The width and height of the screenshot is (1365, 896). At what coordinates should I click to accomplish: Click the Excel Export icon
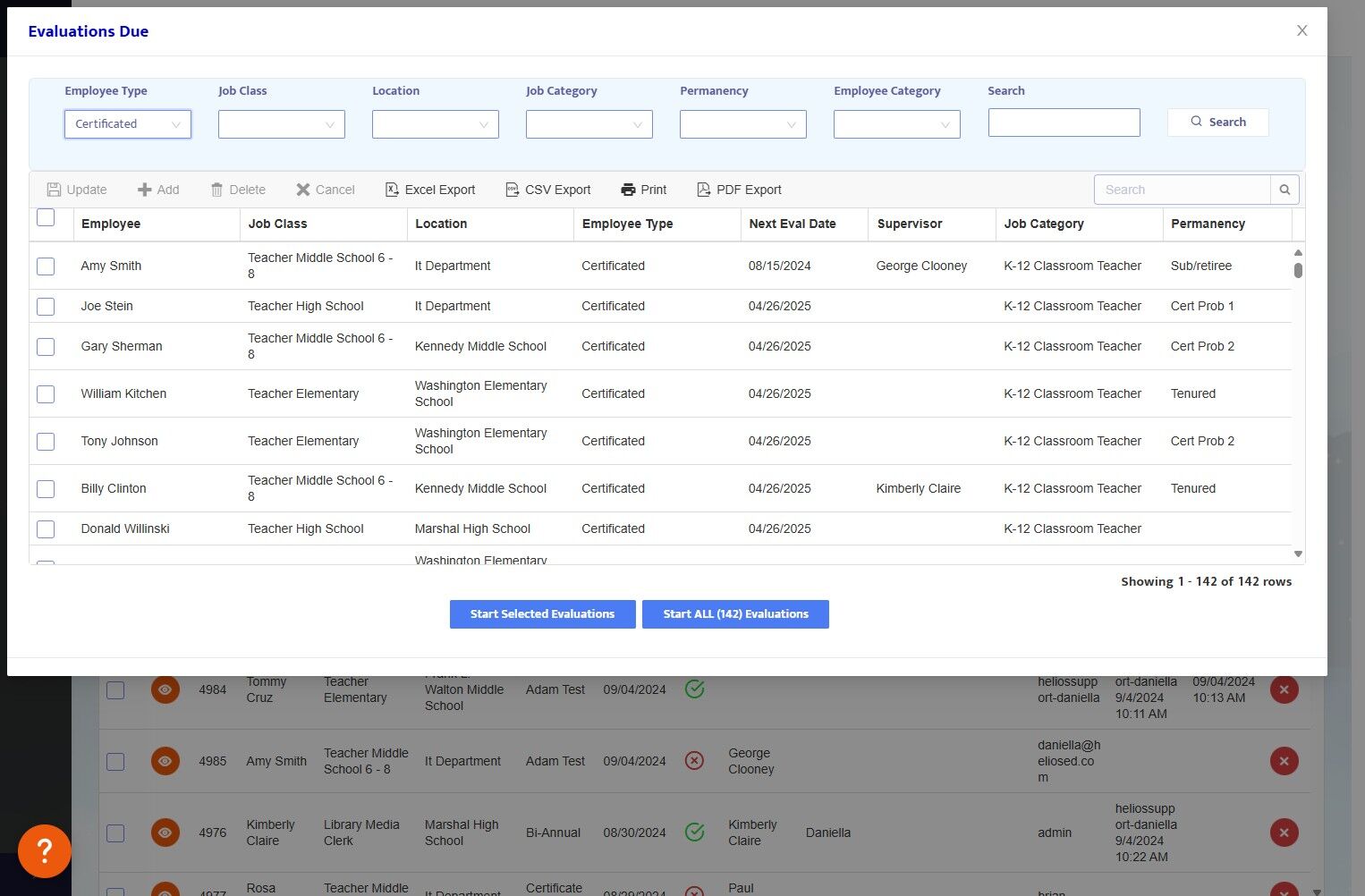[x=392, y=190]
